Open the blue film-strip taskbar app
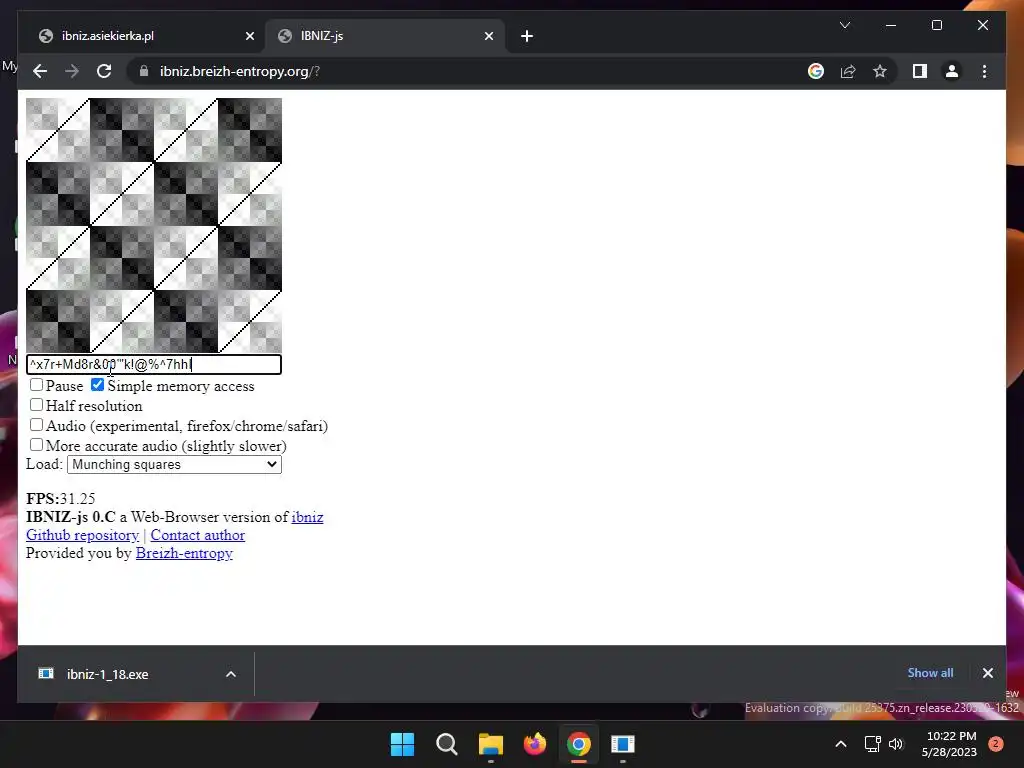This screenshot has width=1024, height=768. click(x=622, y=744)
